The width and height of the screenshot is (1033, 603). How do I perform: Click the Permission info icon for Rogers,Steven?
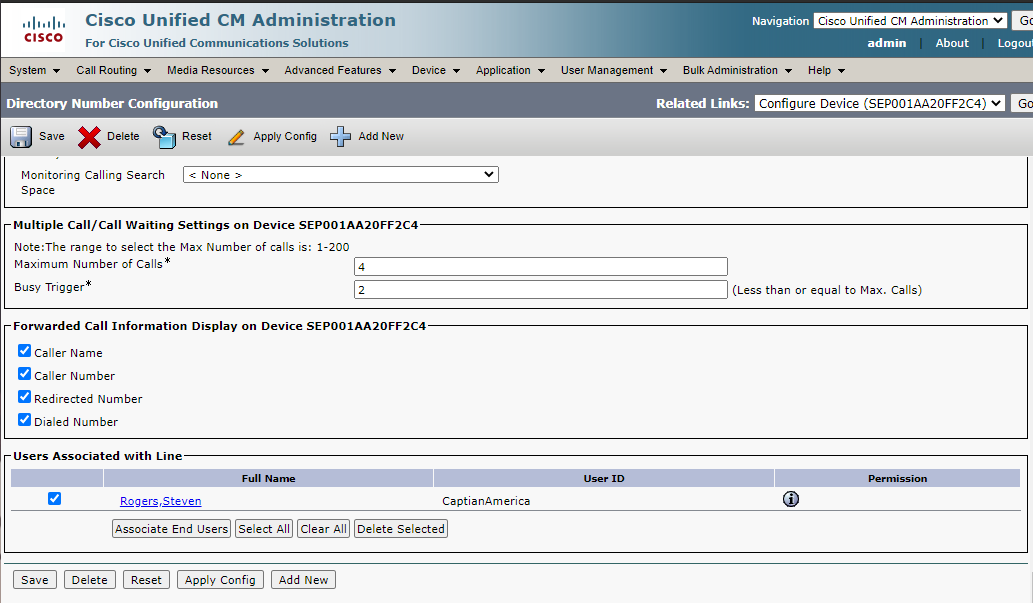[x=791, y=499]
